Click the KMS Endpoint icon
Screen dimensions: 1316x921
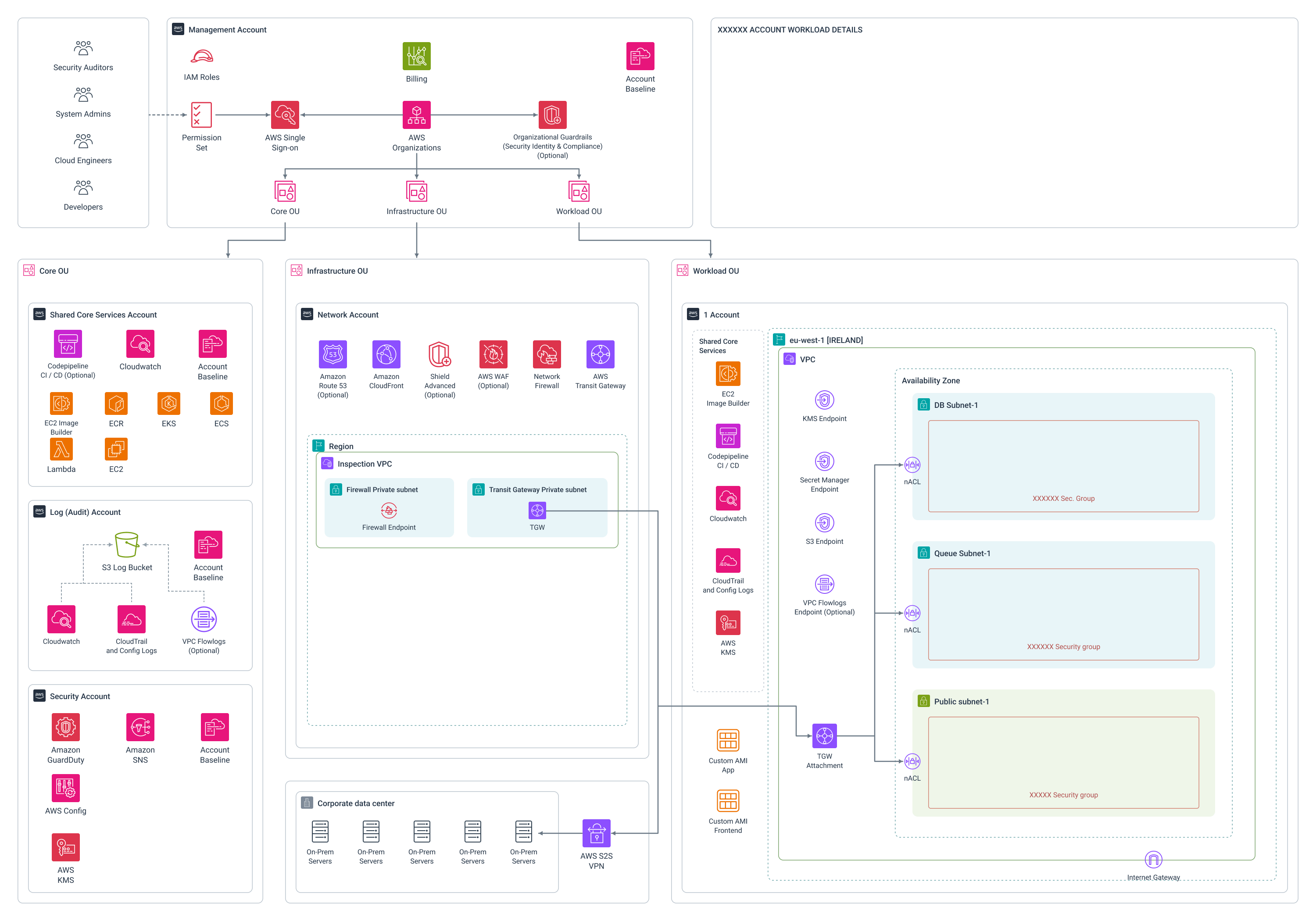(x=825, y=400)
